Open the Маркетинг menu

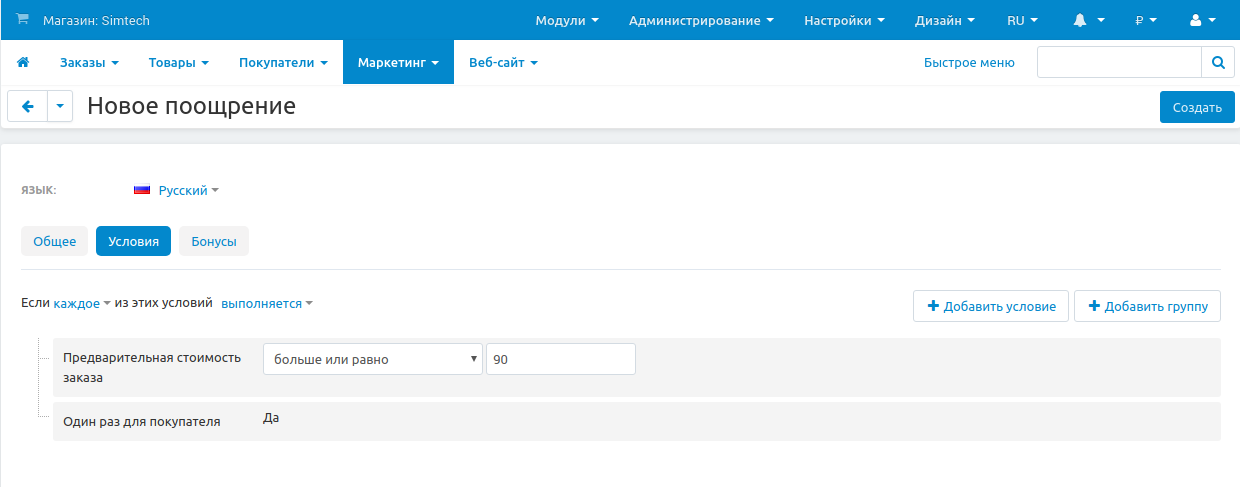[x=398, y=62]
